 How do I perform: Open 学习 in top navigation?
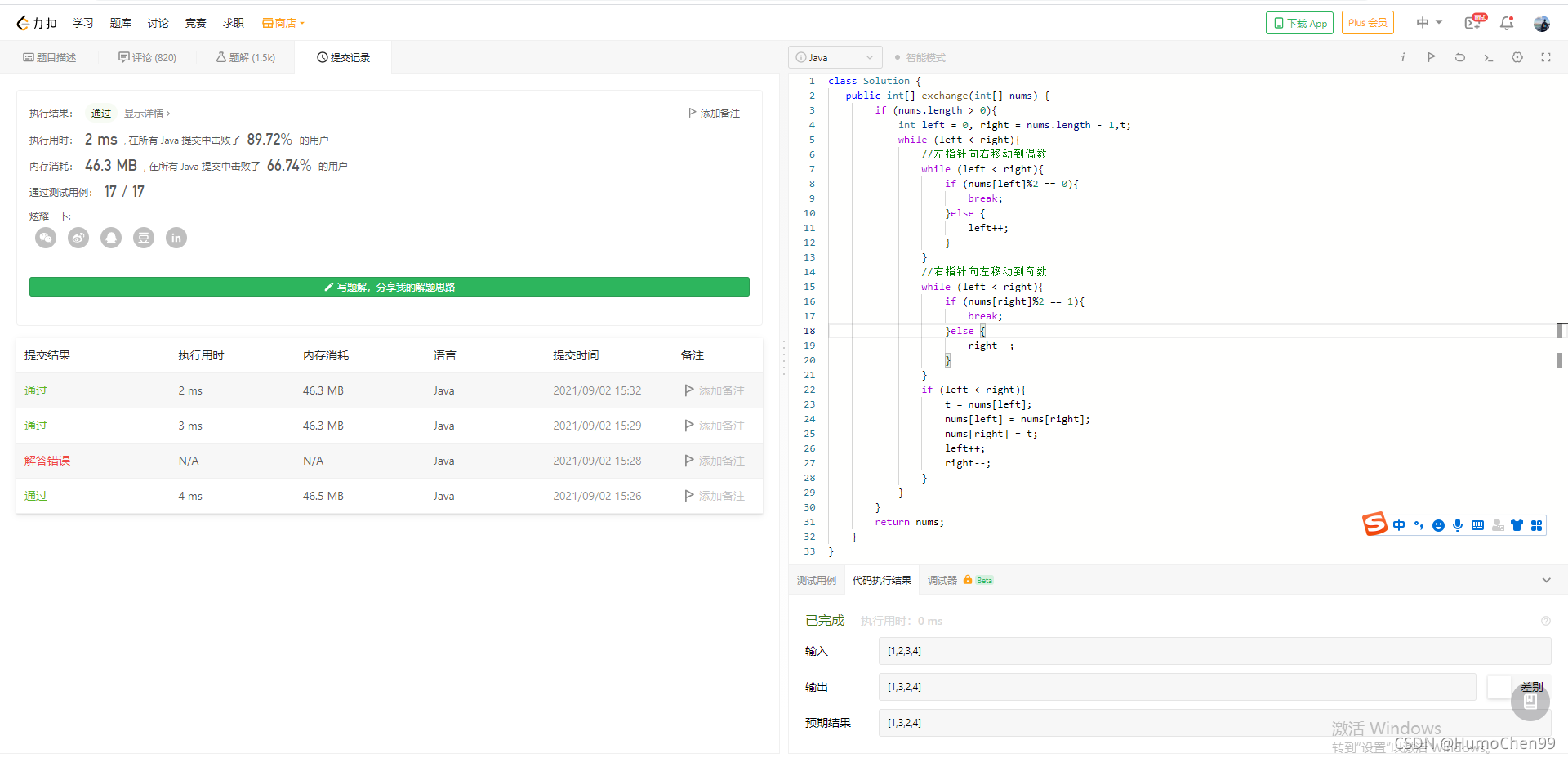coord(83,23)
